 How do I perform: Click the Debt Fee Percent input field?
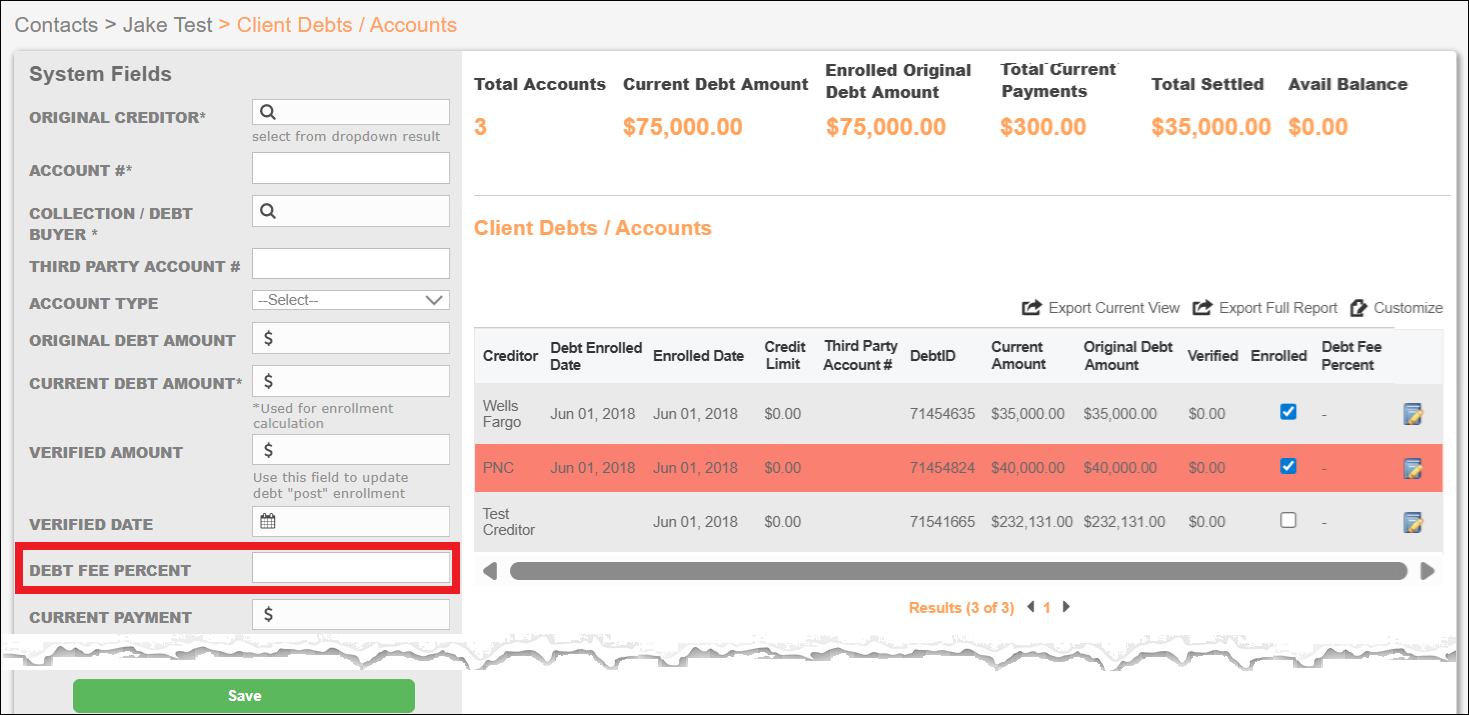[351, 568]
